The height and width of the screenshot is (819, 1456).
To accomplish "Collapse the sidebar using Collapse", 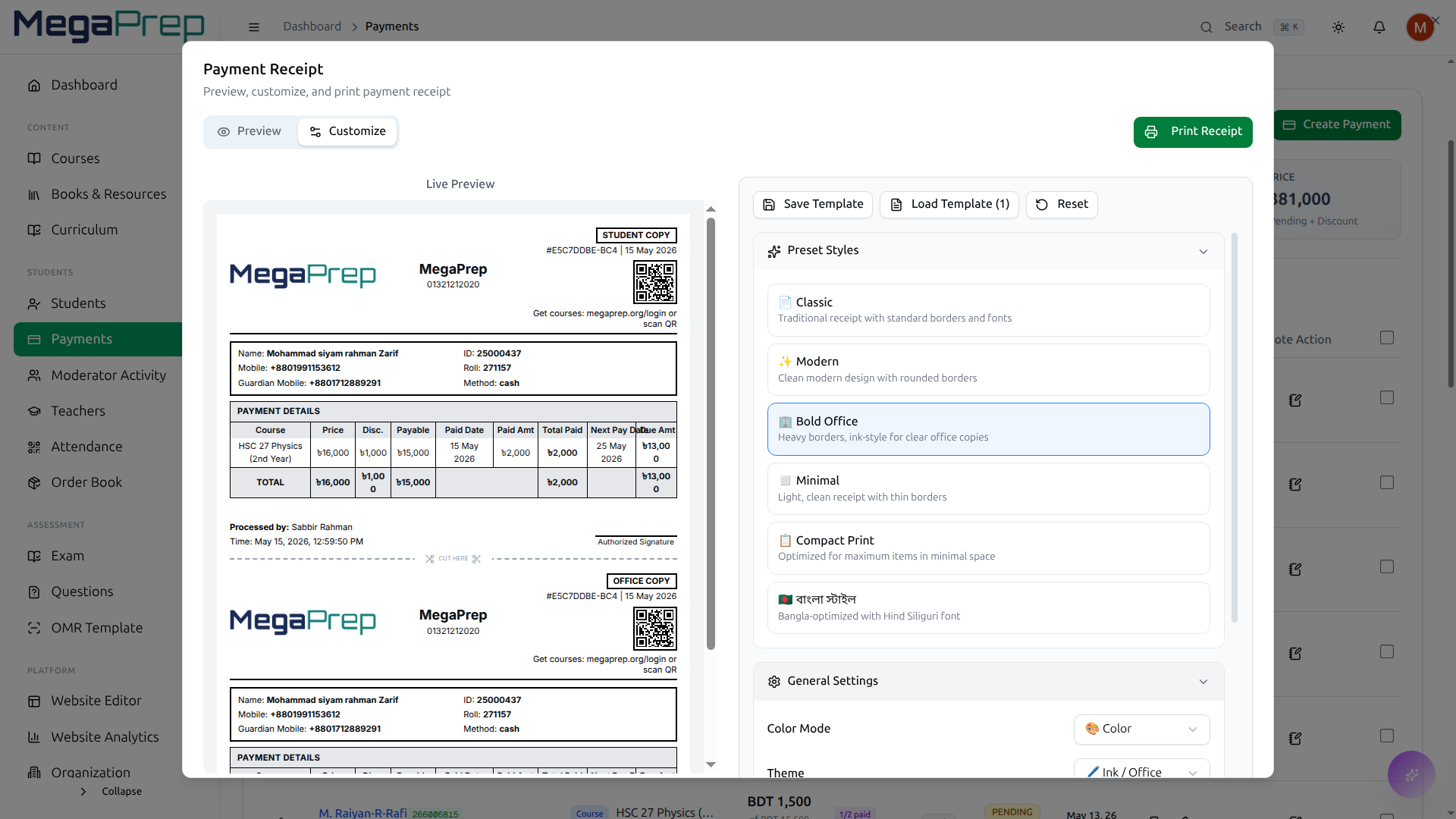I will 111,792.
